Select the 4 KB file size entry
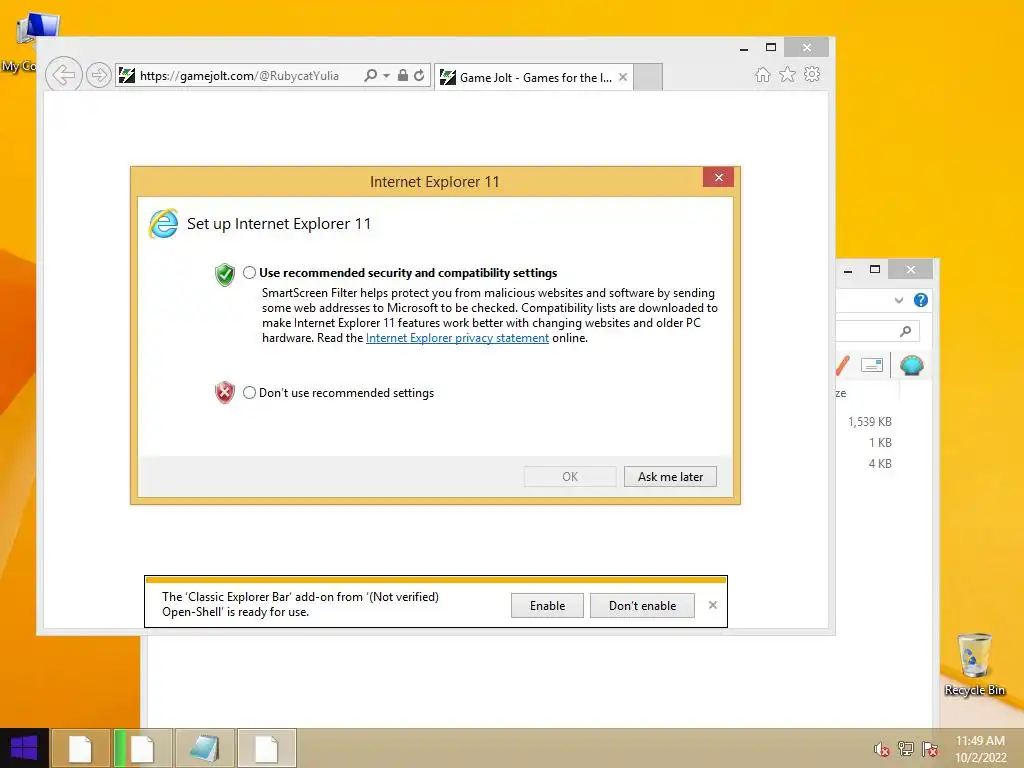Screen dimensions: 1024x768 coord(880,464)
